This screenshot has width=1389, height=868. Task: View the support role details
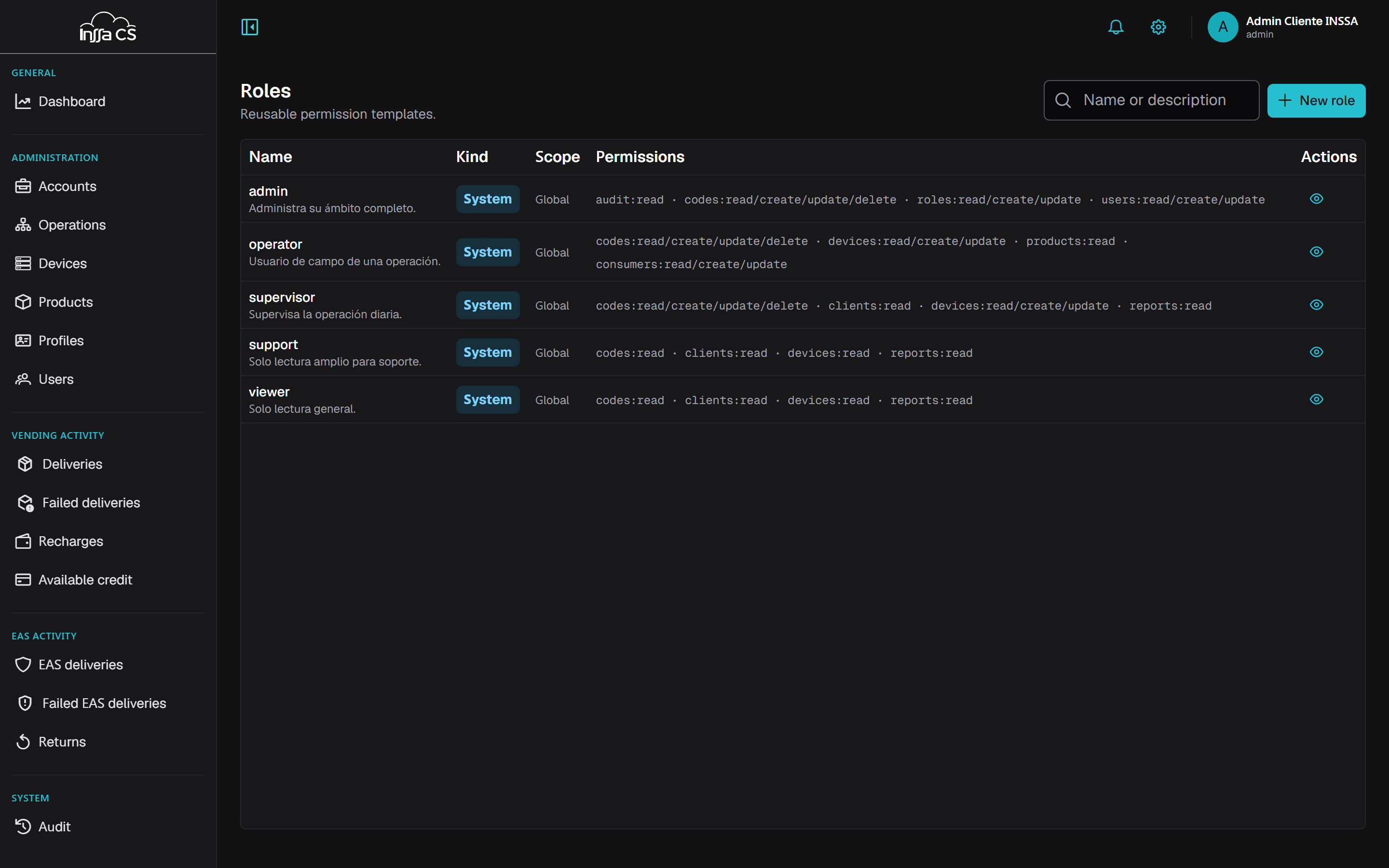click(1316, 352)
